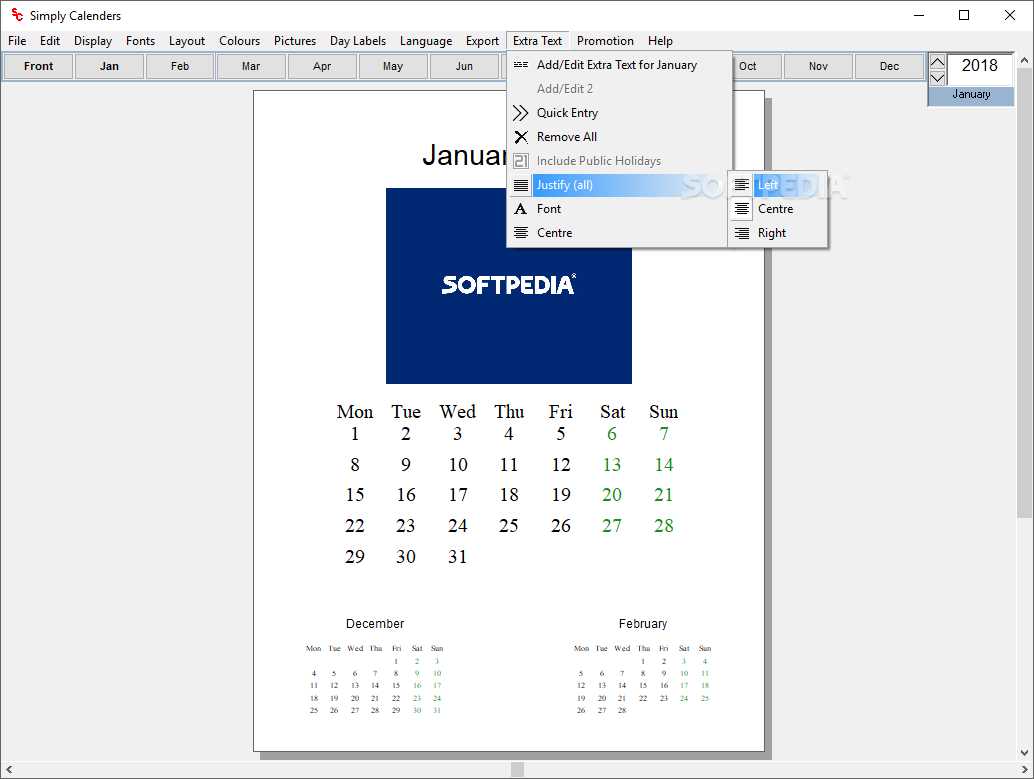Select Centre in Justify submenu
Image resolution: width=1034 pixels, height=779 pixels.
tap(778, 209)
